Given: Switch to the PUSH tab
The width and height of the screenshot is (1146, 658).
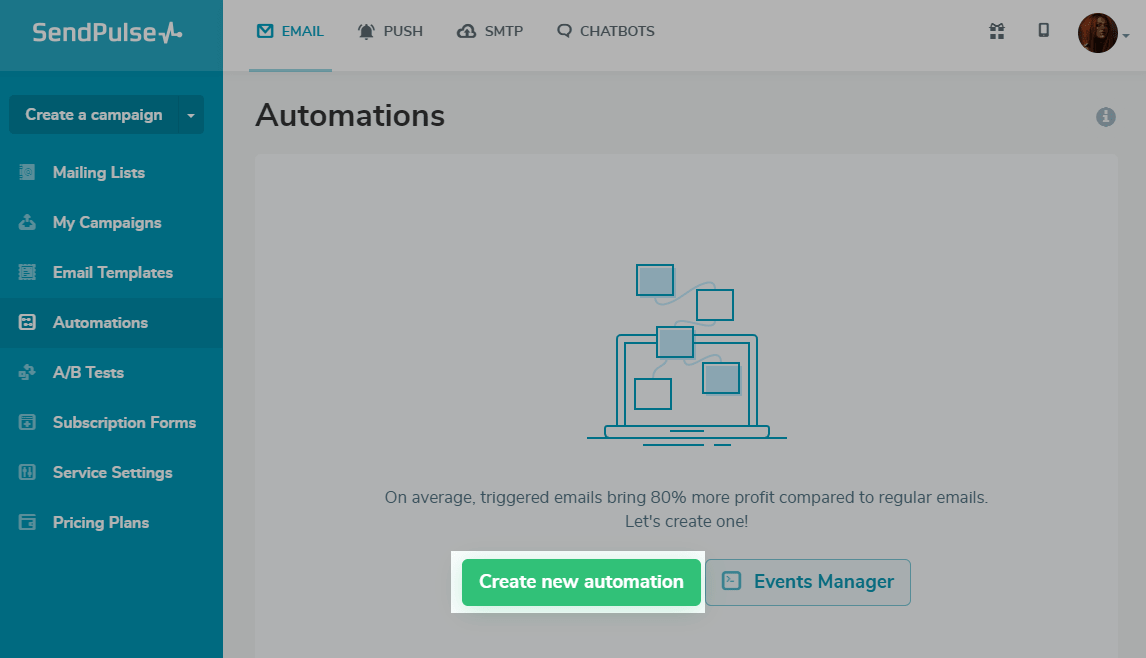Looking at the screenshot, I should (x=390, y=31).
